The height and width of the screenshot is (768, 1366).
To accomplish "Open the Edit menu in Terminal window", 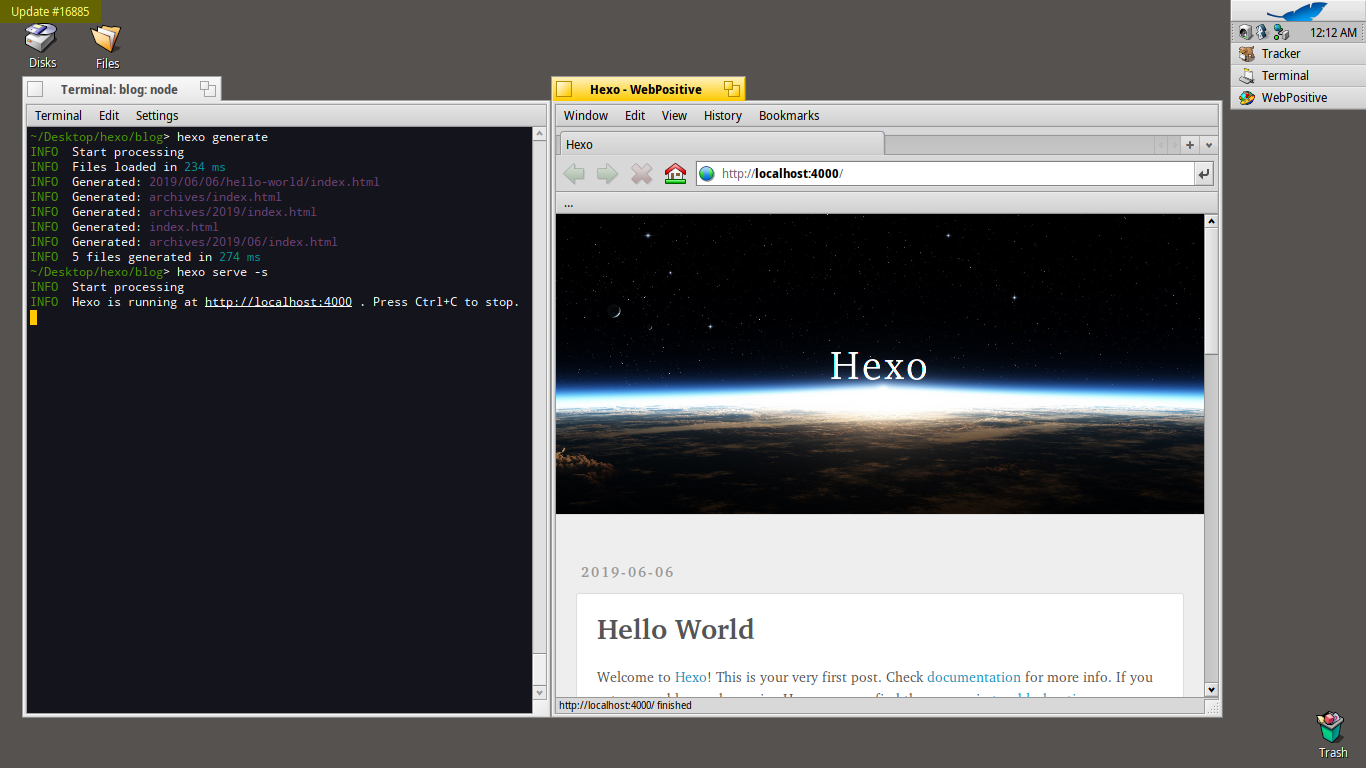I will [x=109, y=116].
